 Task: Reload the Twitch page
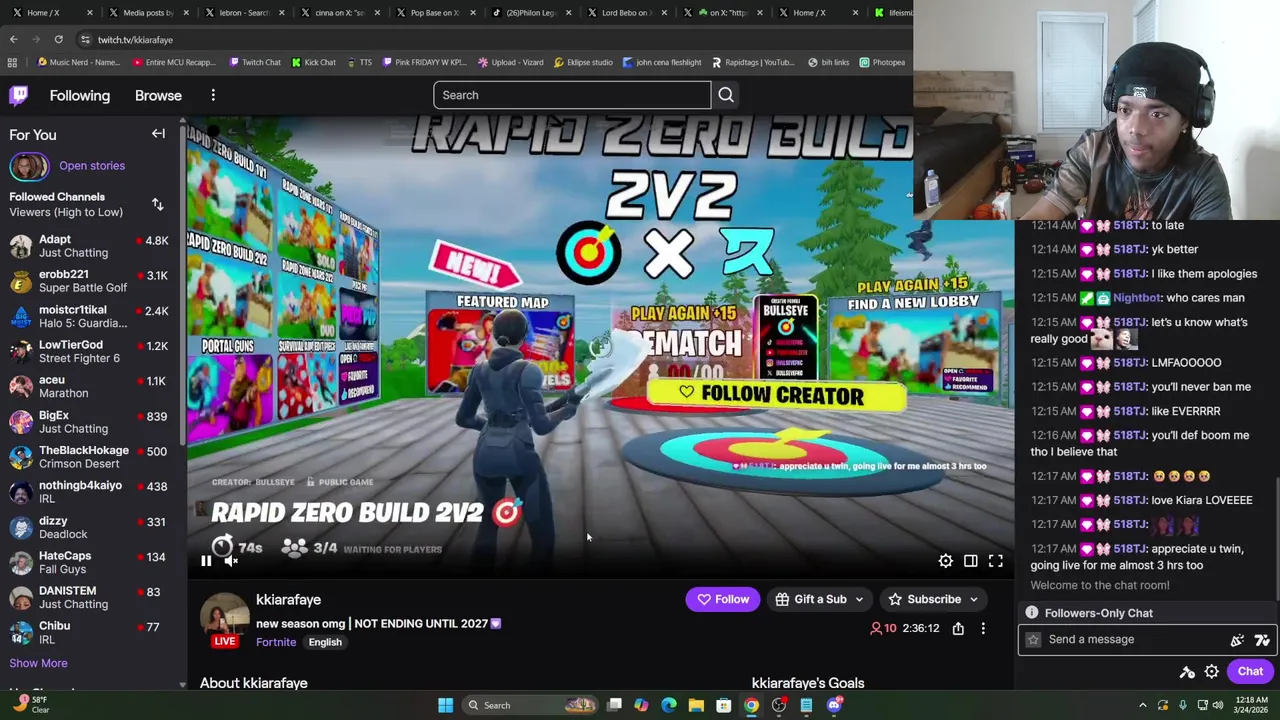pyautogui.click(x=58, y=40)
